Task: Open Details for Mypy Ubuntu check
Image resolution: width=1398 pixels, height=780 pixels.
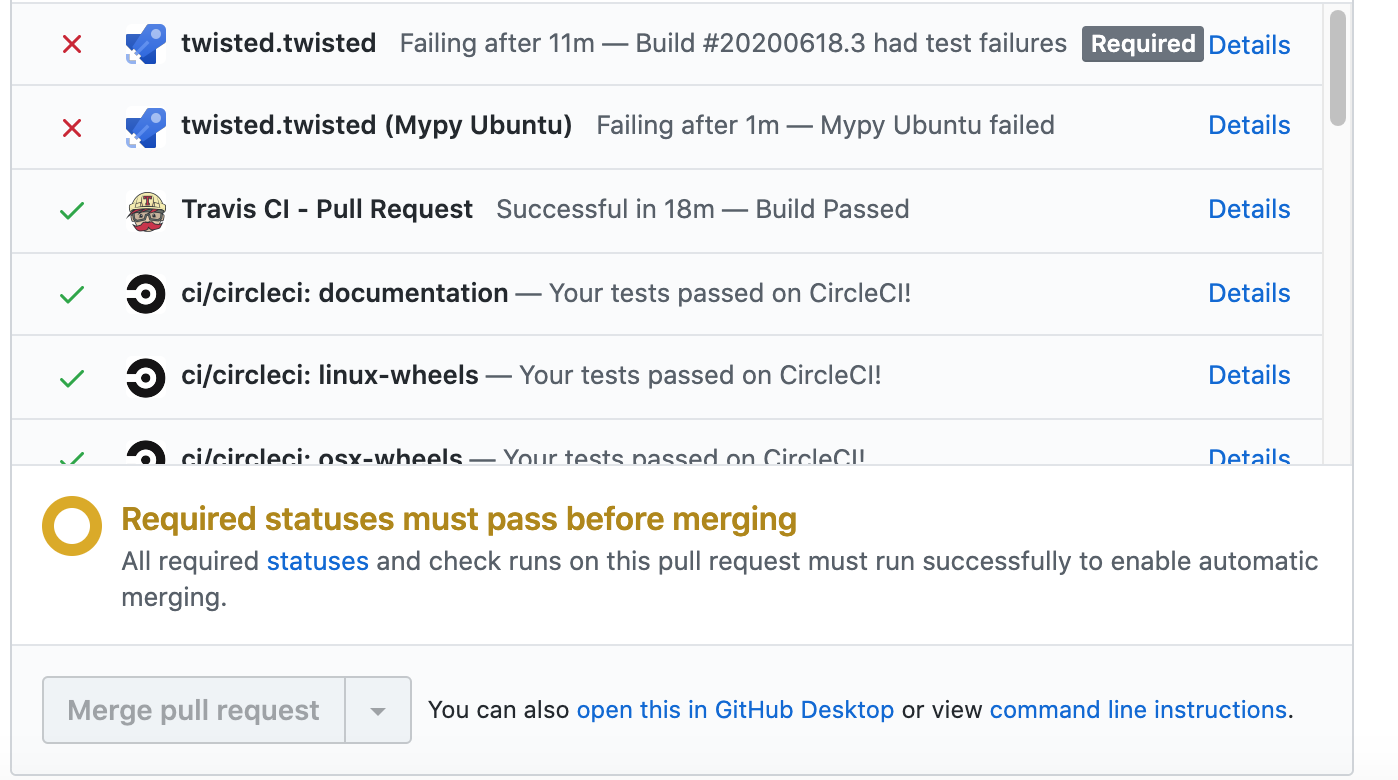Action: pyautogui.click(x=1249, y=125)
